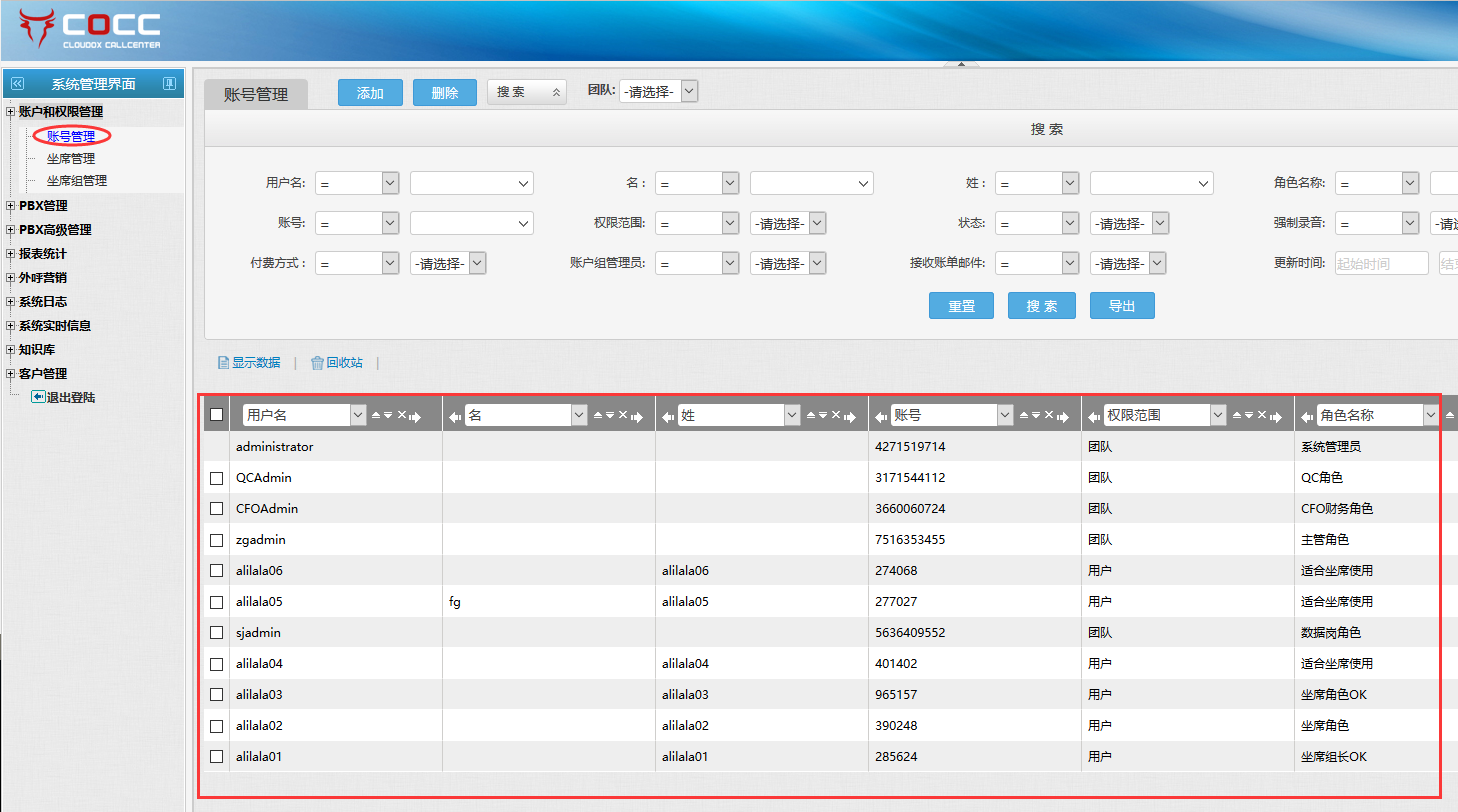Expand the PBX管理 tree node
Screen dimensions: 1458x812
pyautogui.click(x=10, y=206)
